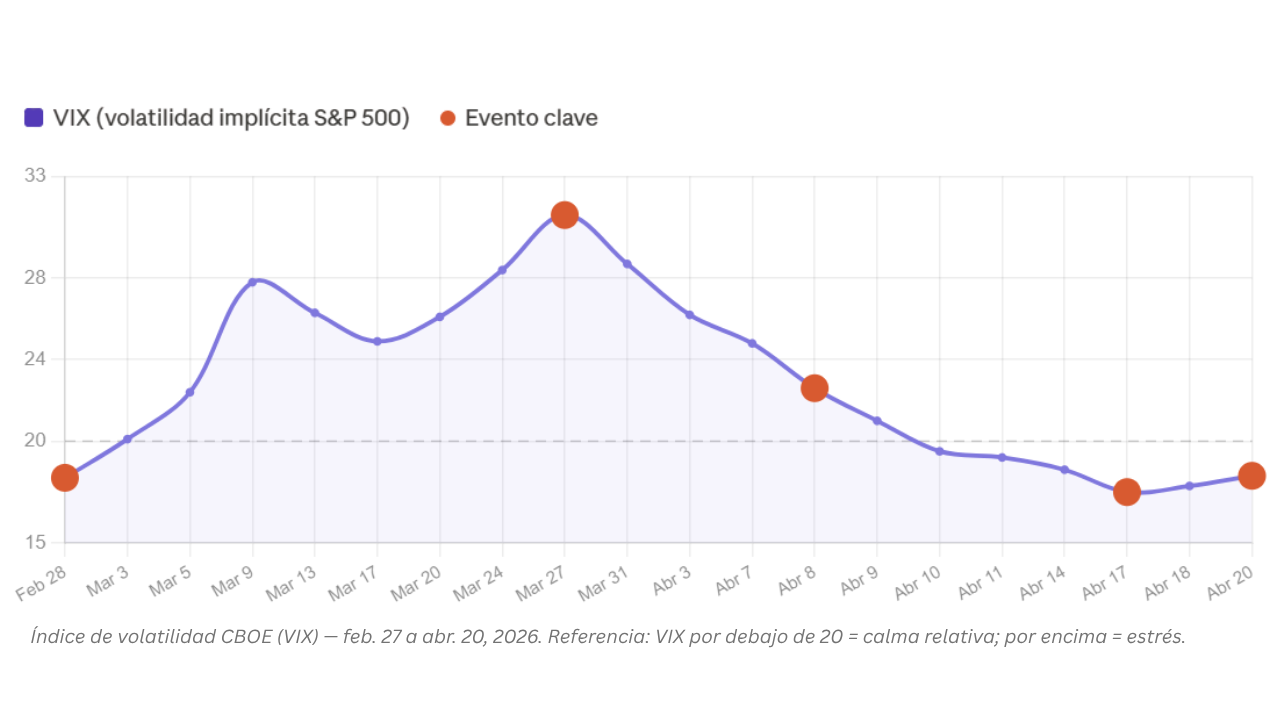
Task: Select the Abr 3 data point
Action: (x=689, y=315)
